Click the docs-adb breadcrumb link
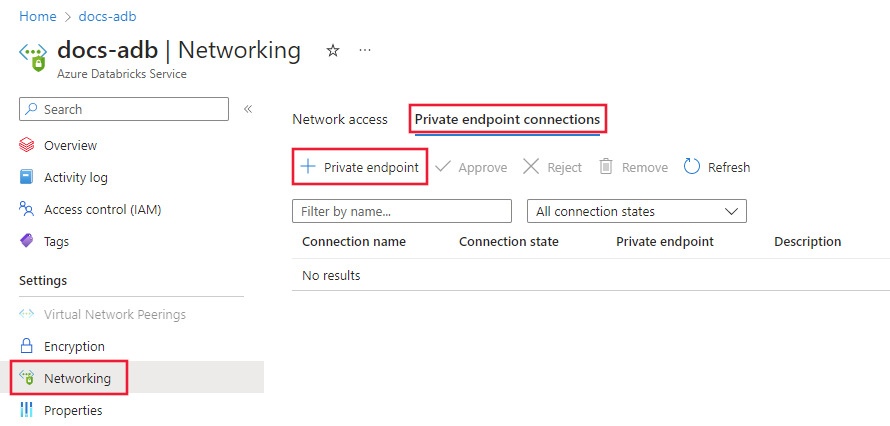Viewport: 890px width, 426px height. point(107,18)
